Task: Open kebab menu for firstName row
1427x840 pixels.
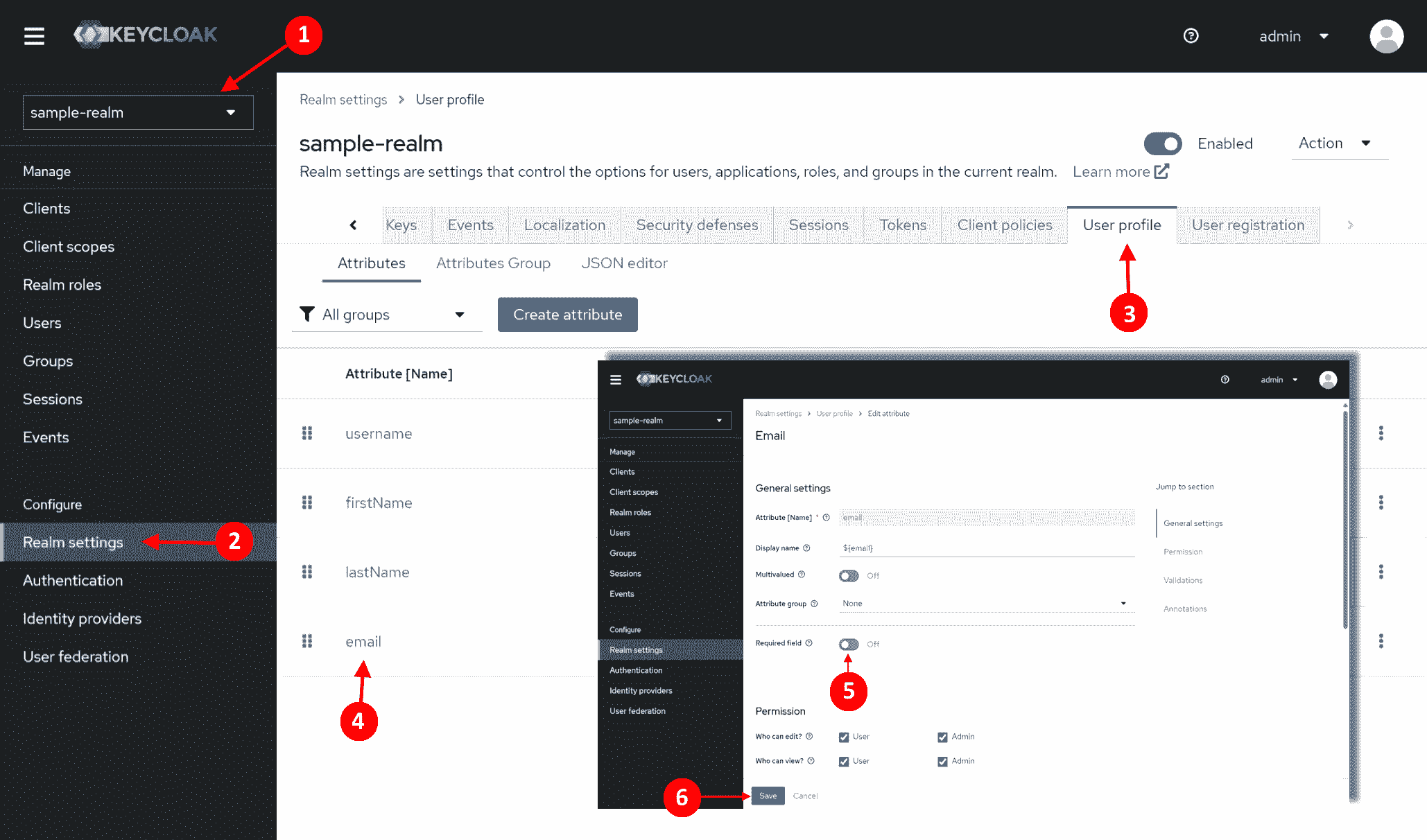Action: point(1381,502)
